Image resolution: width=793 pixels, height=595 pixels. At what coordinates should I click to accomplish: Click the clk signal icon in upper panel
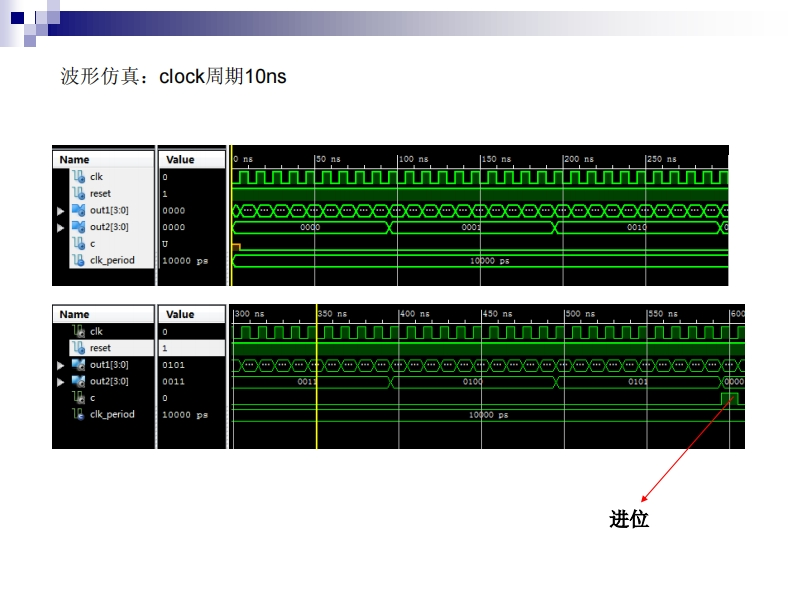(78, 177)
